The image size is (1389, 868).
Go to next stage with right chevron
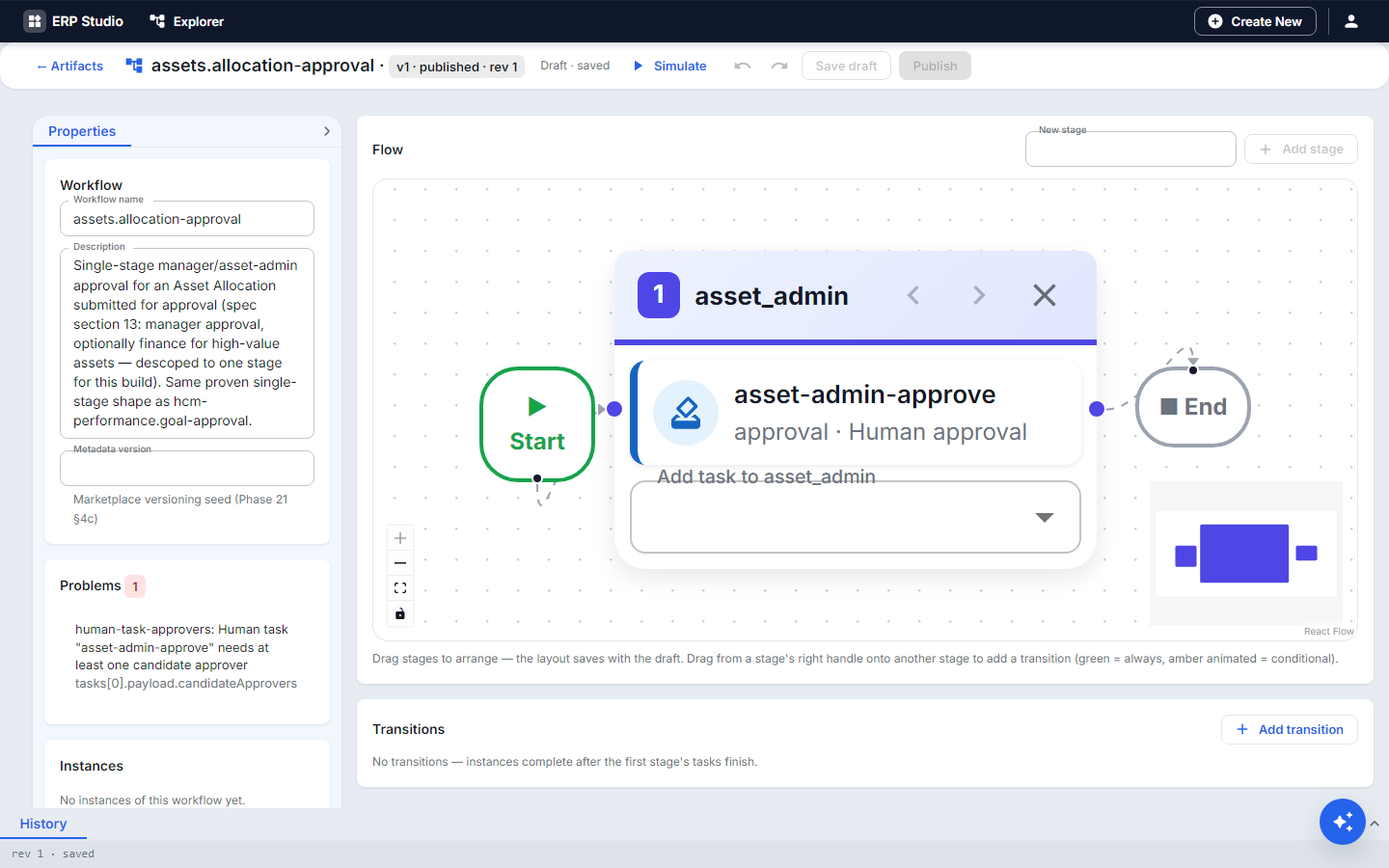tap(979, 295)
